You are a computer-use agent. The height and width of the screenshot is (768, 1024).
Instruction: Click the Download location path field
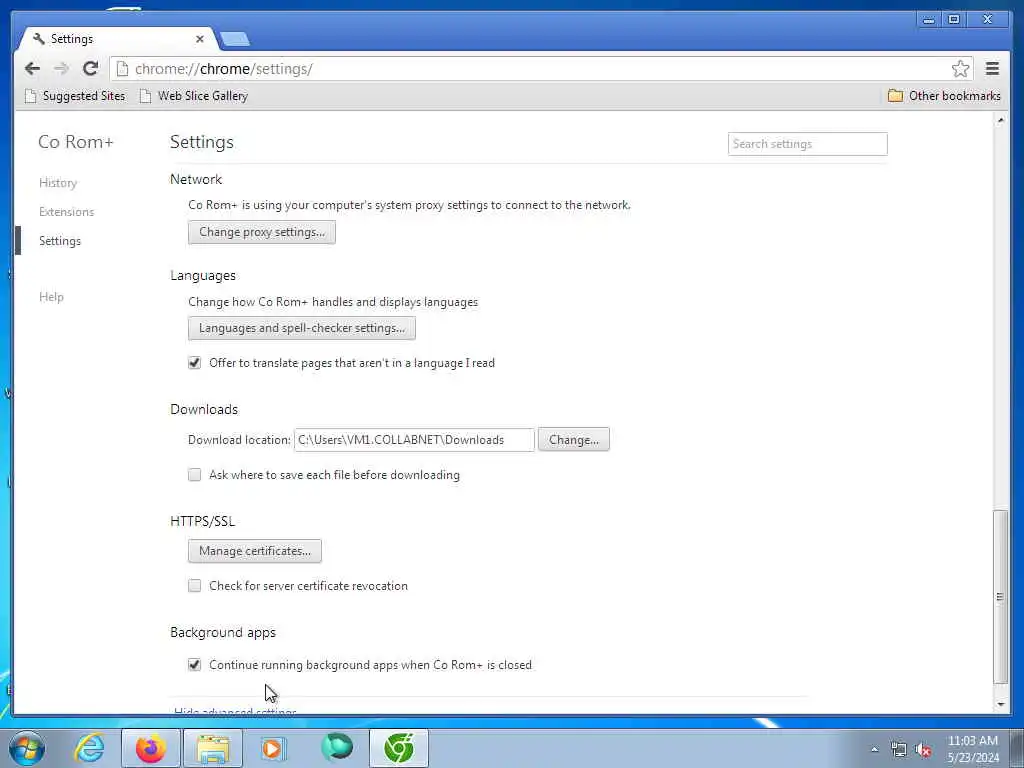pos(414,440)
